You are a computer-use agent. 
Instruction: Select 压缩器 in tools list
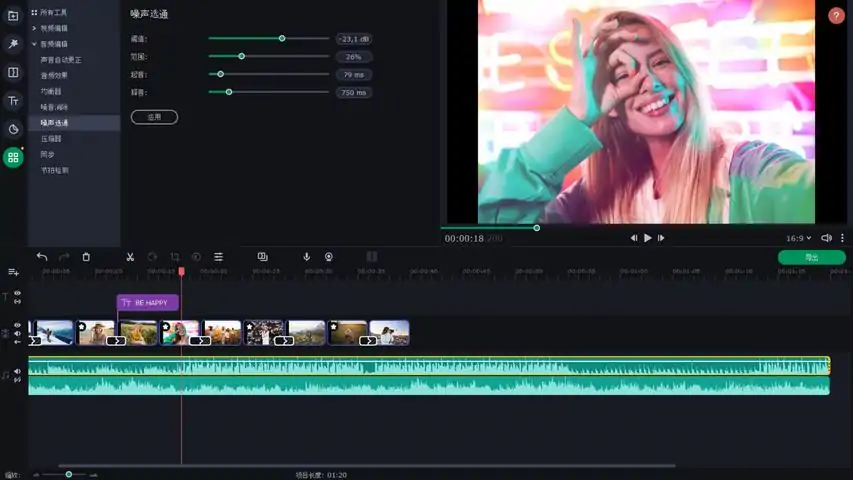tap(51, 138)
